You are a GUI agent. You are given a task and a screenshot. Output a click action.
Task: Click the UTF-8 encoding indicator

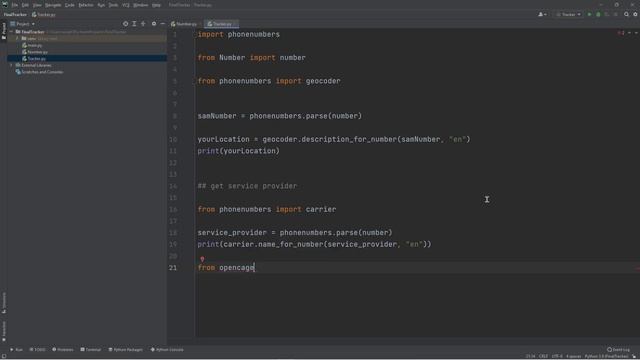(x=557, y=356)
